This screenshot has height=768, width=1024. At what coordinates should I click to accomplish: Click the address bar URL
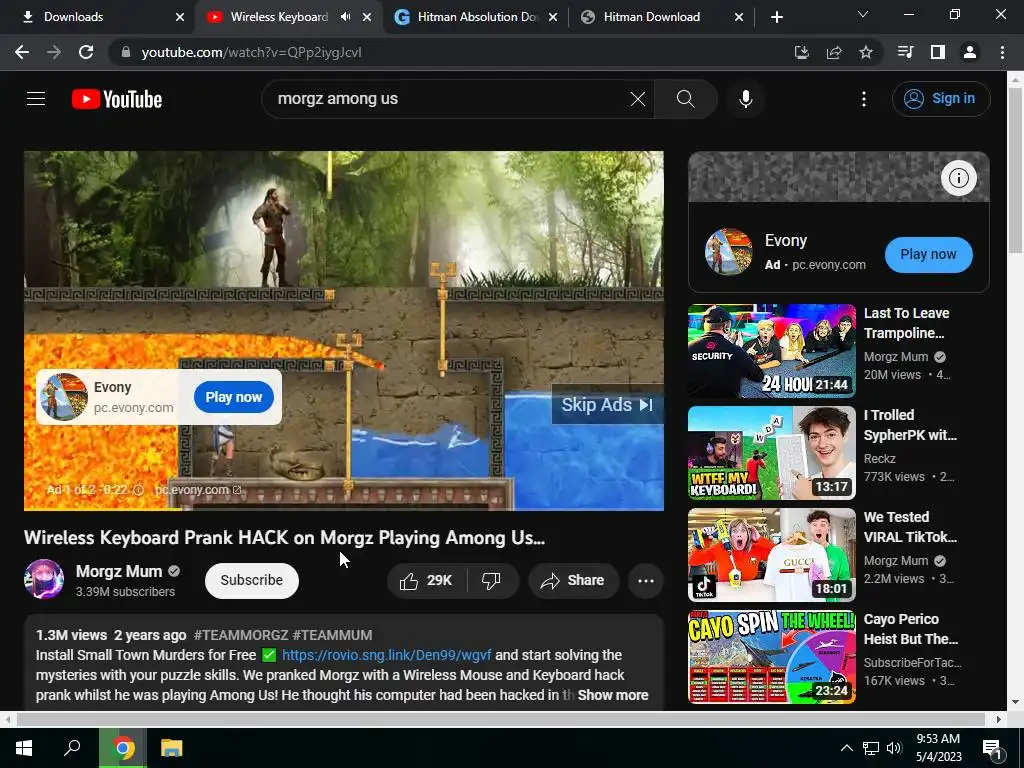(x=251, y=52)
